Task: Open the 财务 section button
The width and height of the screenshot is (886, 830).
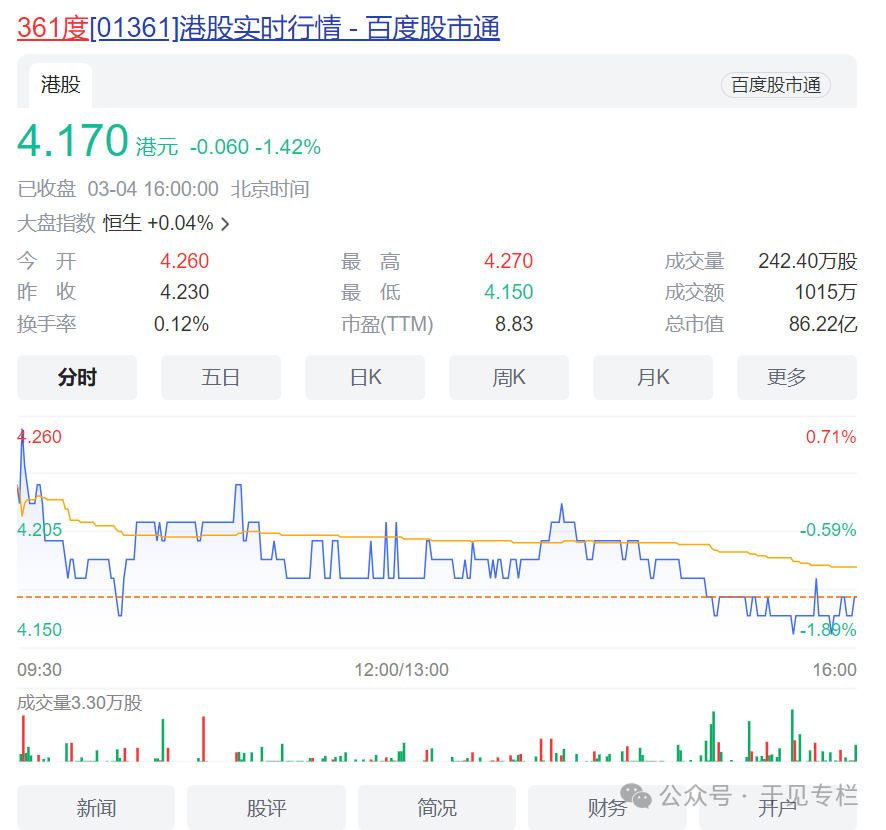Action: tap(607, 807)
